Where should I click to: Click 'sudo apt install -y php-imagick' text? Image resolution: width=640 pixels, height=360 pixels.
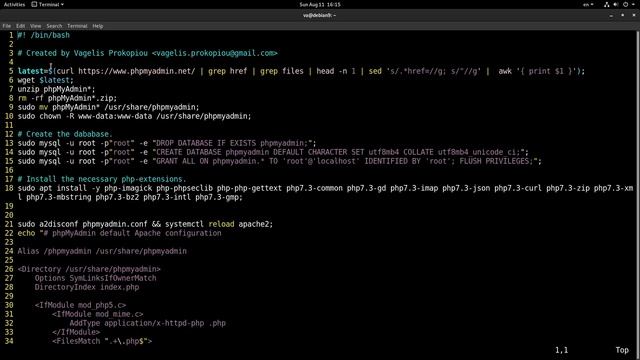[x=84, y=188]
